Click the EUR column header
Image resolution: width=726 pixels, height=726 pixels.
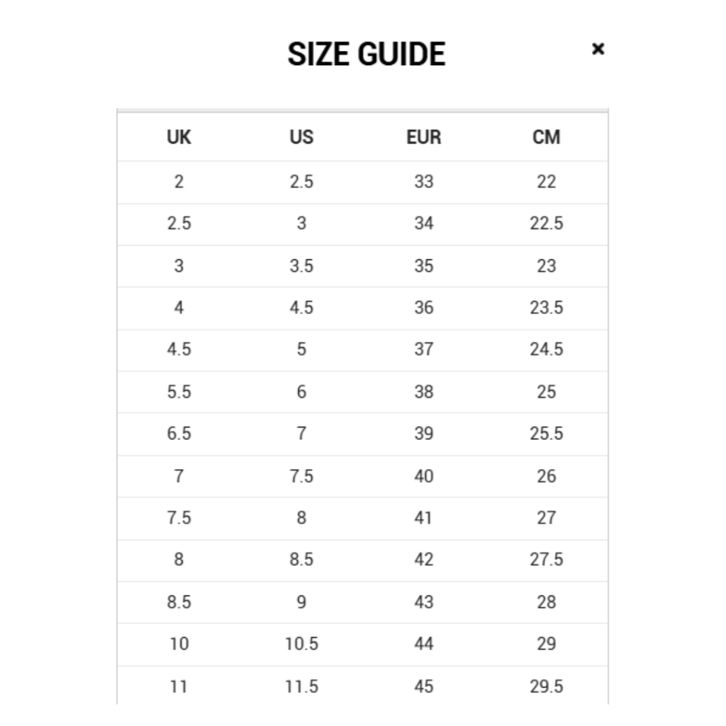pyautogui.click(x=424, y=137)
